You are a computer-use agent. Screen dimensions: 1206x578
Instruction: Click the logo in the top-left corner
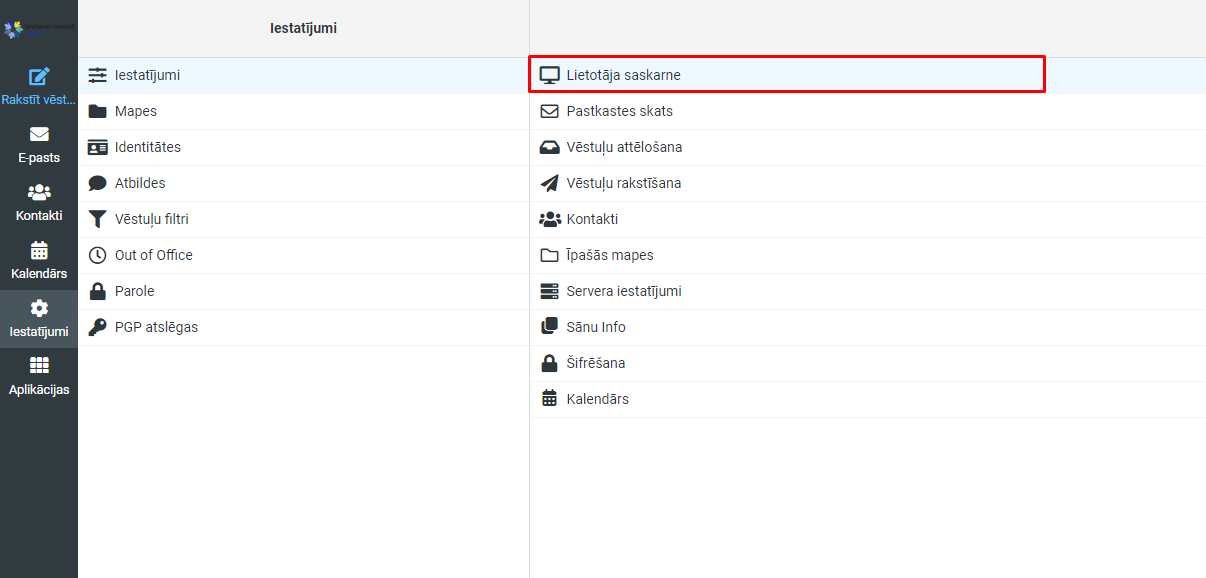(x=38, y=29)
